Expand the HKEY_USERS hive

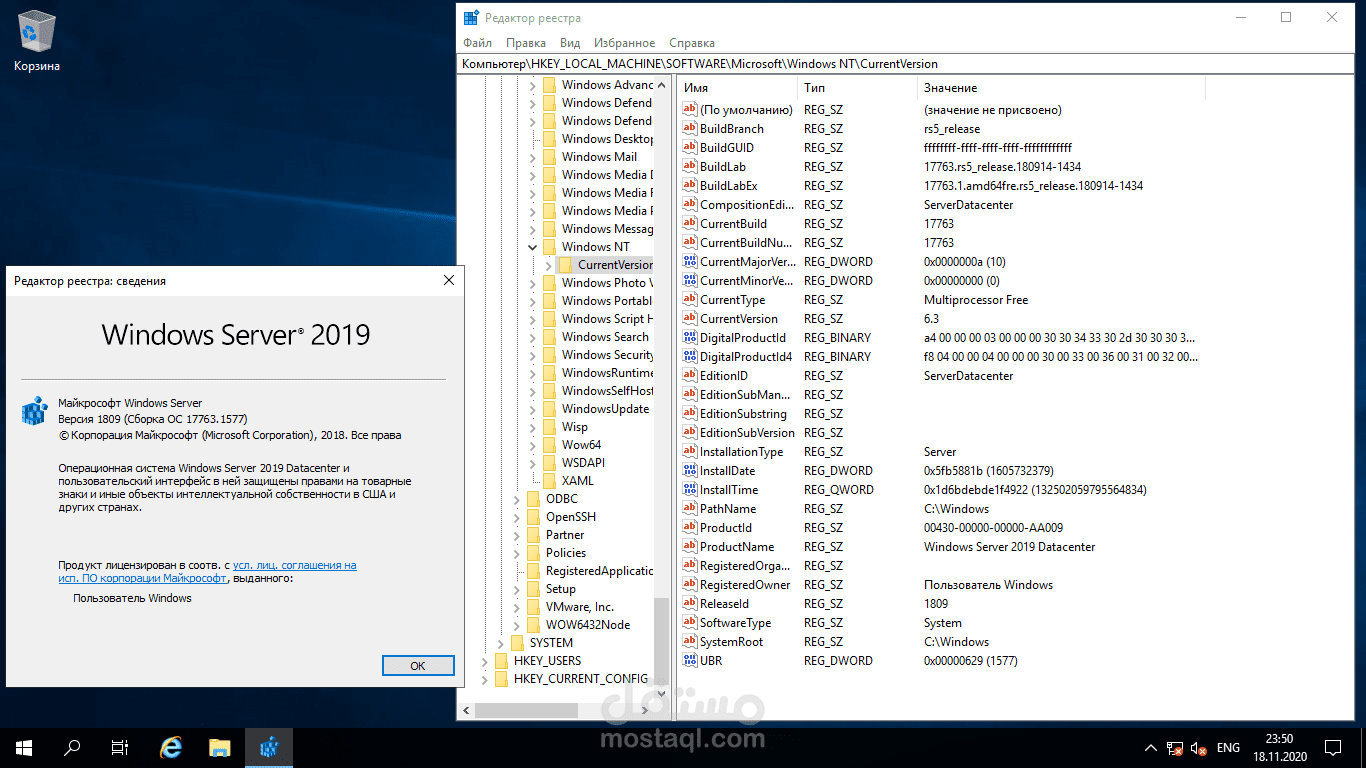click(x=485, y=660)
